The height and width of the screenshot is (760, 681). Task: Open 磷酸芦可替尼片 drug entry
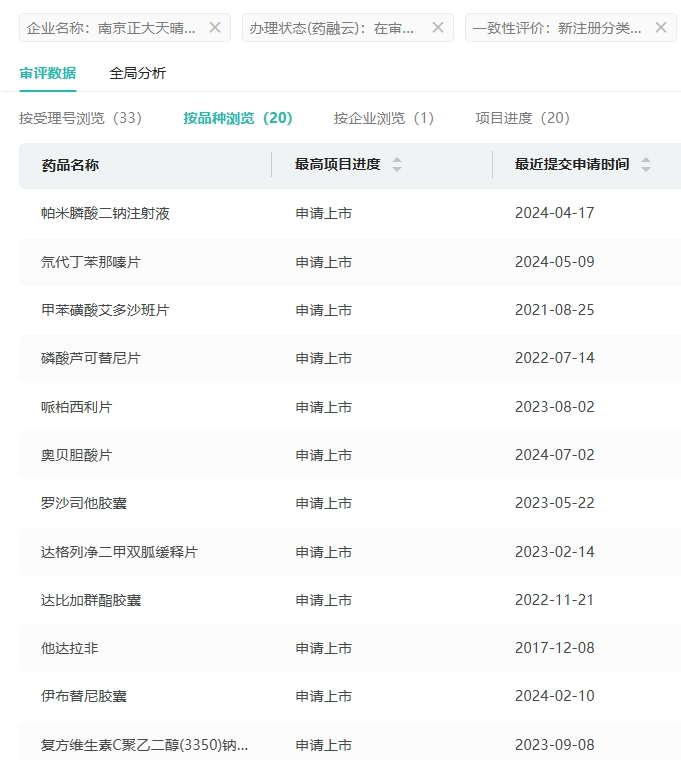[91, 358]
